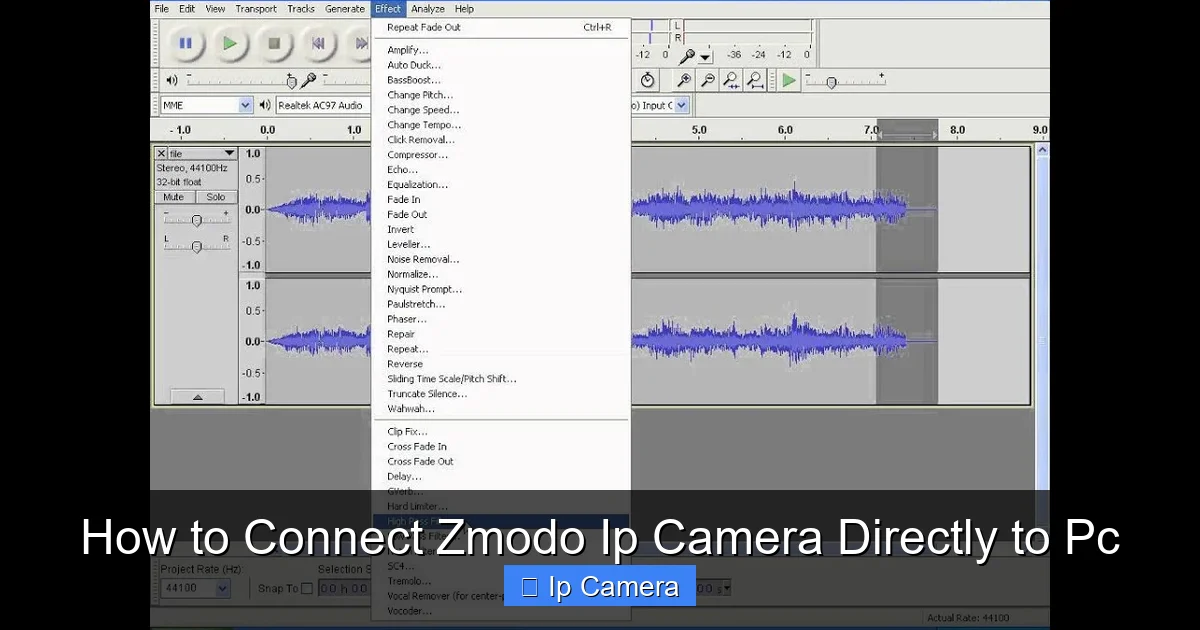Mute the 'file' track
Screen dimensions: 1200x630
point(174,197)
